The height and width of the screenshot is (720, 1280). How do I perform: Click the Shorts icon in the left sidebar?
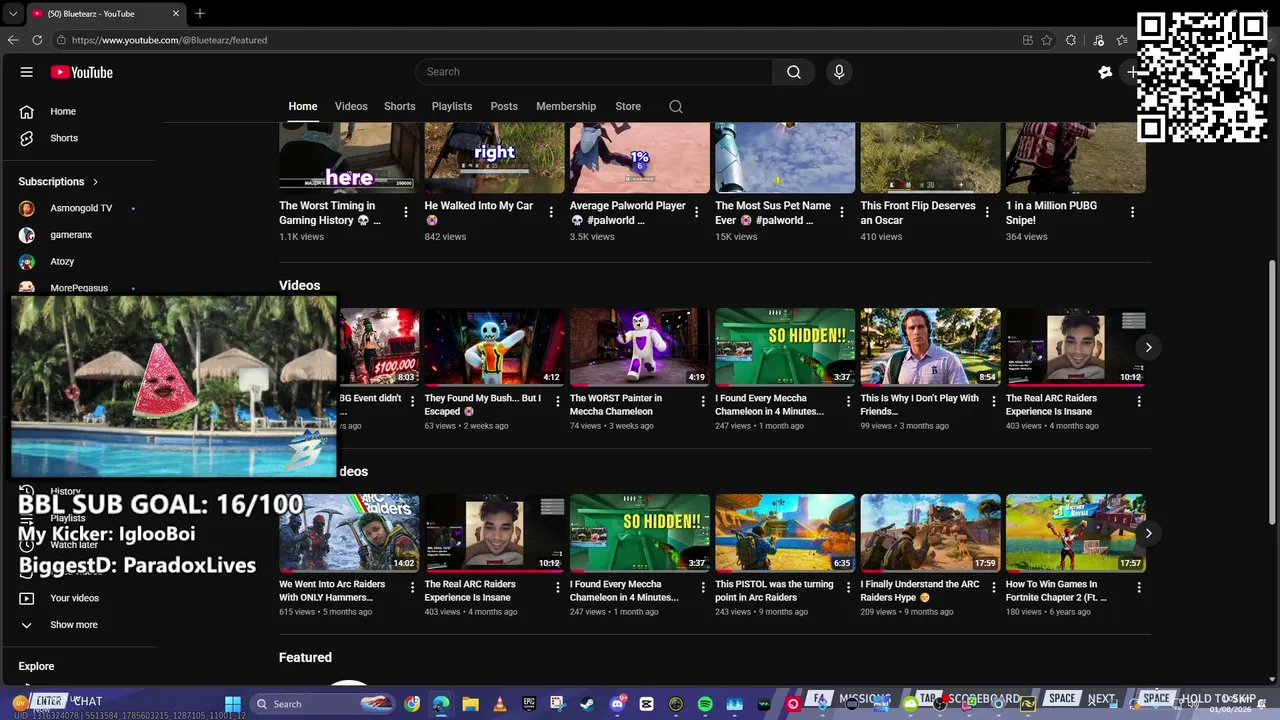[x=27, y=138]
